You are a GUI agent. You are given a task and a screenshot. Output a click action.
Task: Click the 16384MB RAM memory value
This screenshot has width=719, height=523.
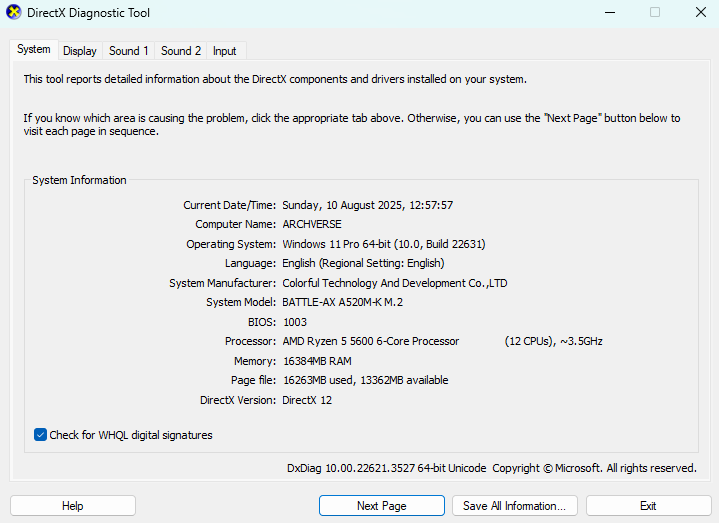point(317,361)
